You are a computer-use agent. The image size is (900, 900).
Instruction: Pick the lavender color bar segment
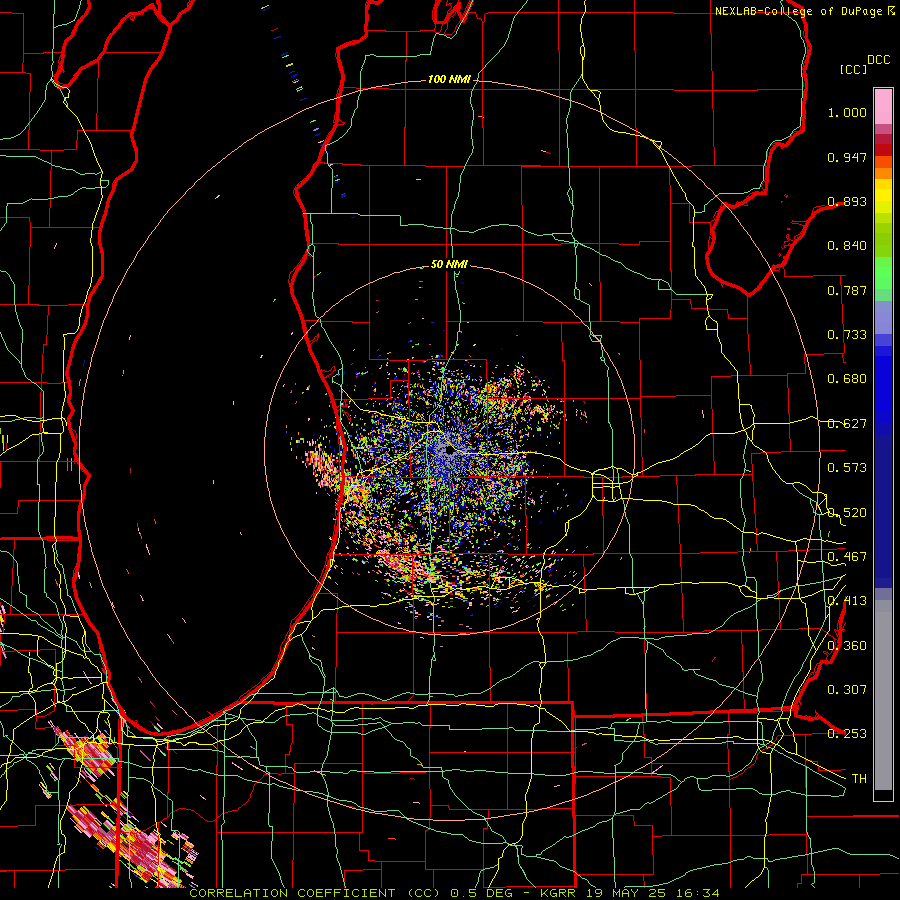tap(883, 317)
